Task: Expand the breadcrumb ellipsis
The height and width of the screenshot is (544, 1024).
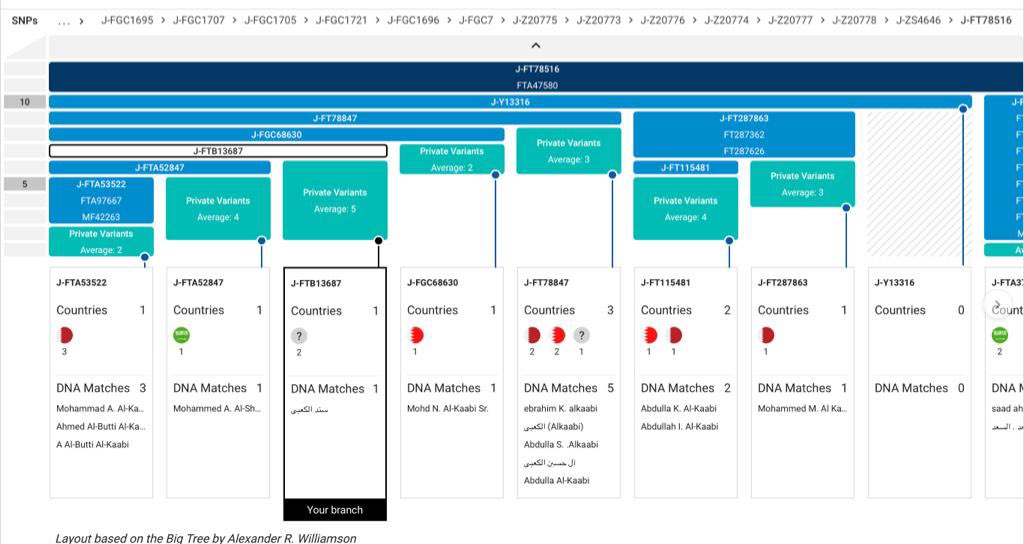Action: (x=64, y=21)
